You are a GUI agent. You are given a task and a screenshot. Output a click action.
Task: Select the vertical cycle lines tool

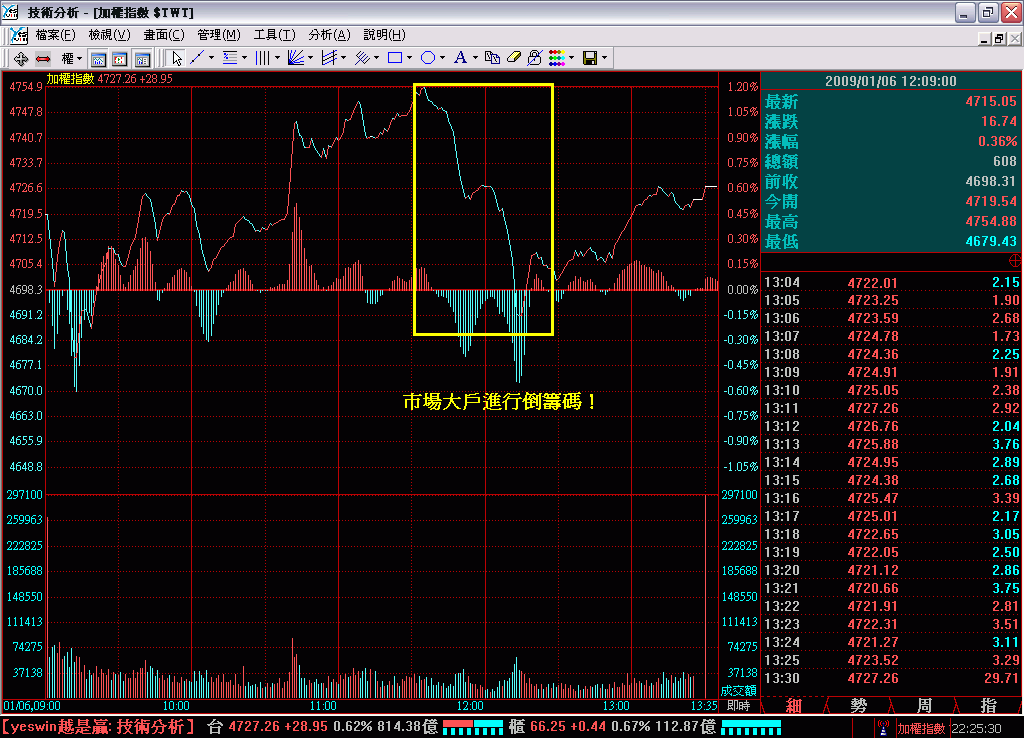tap(263, 59)
